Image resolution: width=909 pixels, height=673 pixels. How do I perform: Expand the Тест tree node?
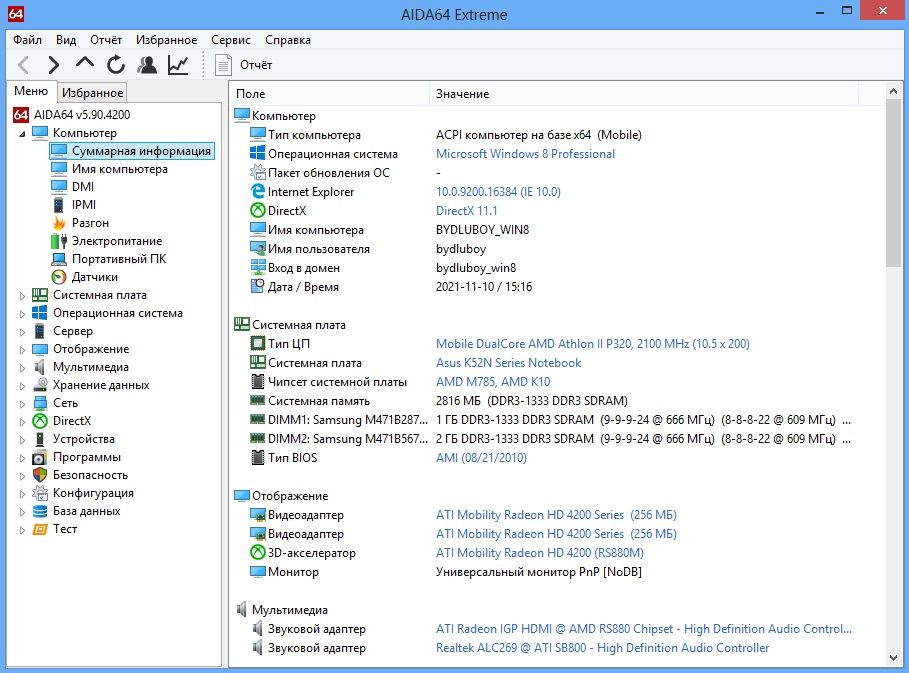coord(22,529)
